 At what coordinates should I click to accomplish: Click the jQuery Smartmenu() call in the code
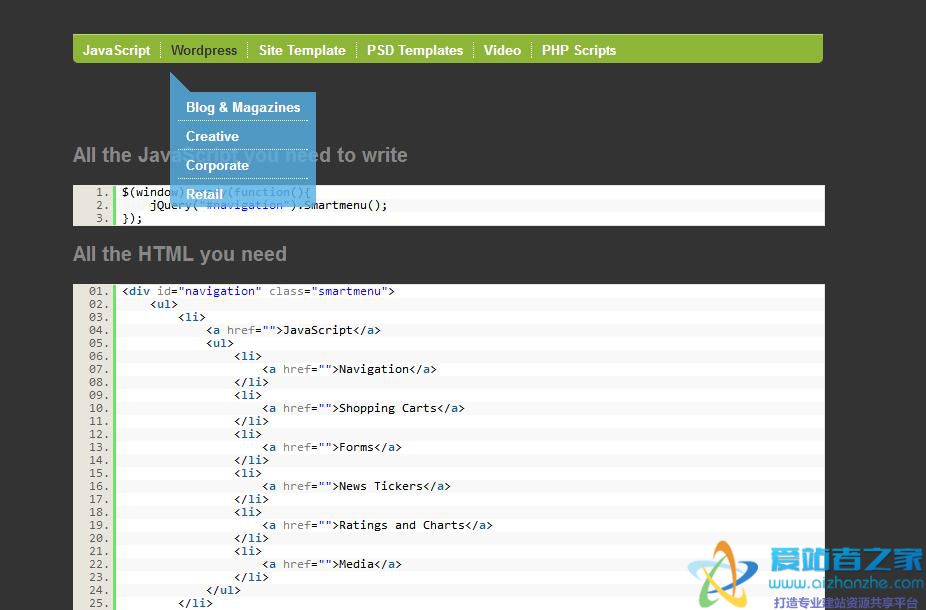tap(269, 205)
